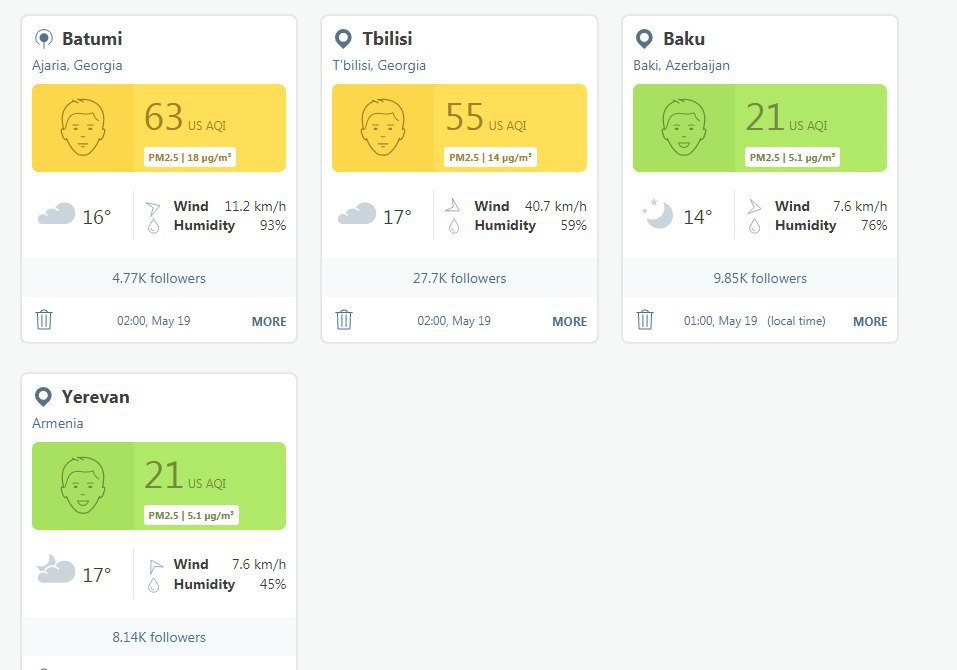Click the green Baku AQI 21 panel
Screen dimensions: 957x670
(810, 128)
